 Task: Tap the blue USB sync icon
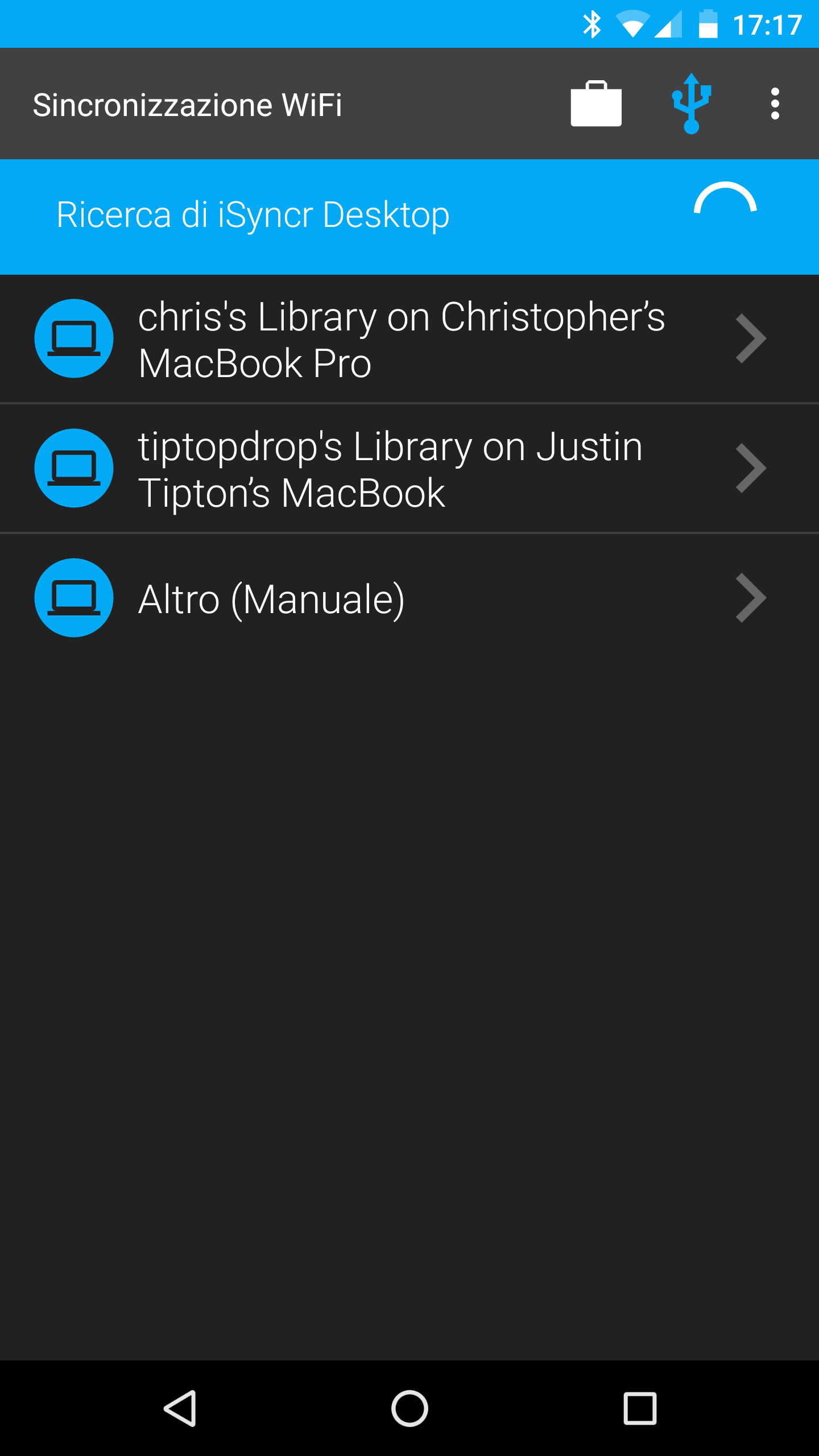(x=692, y=104)
